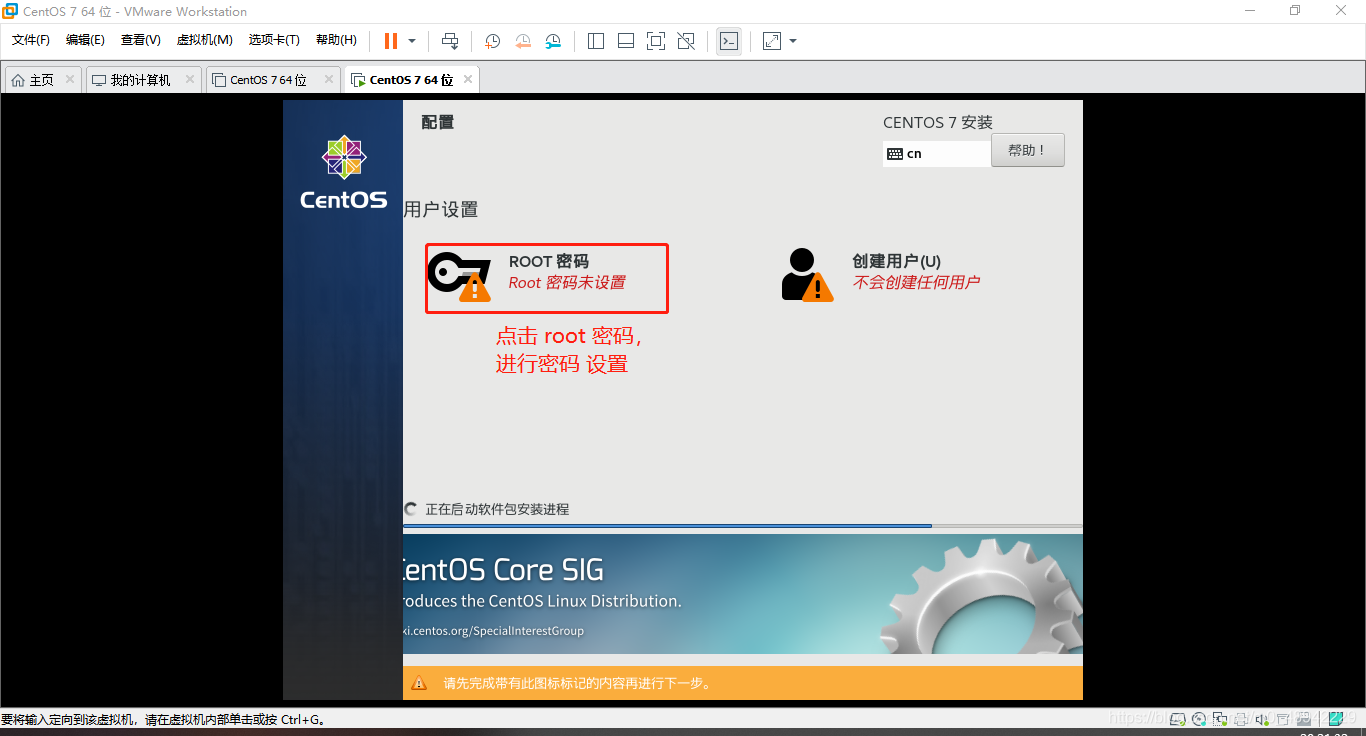This screenshot has width=1366, height=736.
Task: Click the installation progress bar
Action: 742,526
